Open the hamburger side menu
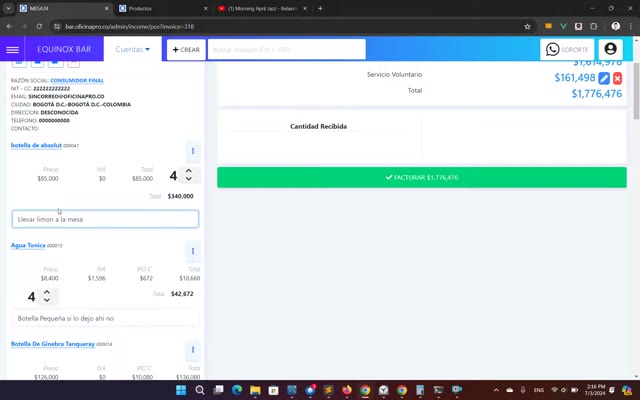 [x=12, y=49]
